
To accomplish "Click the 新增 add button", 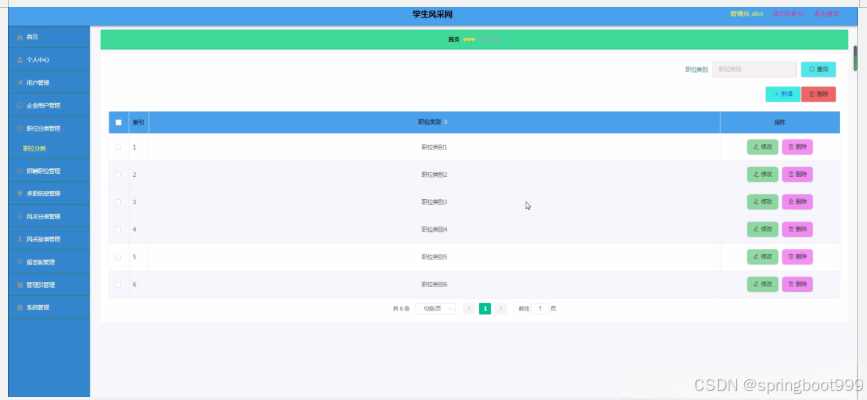I will click(x=783, y=95).
